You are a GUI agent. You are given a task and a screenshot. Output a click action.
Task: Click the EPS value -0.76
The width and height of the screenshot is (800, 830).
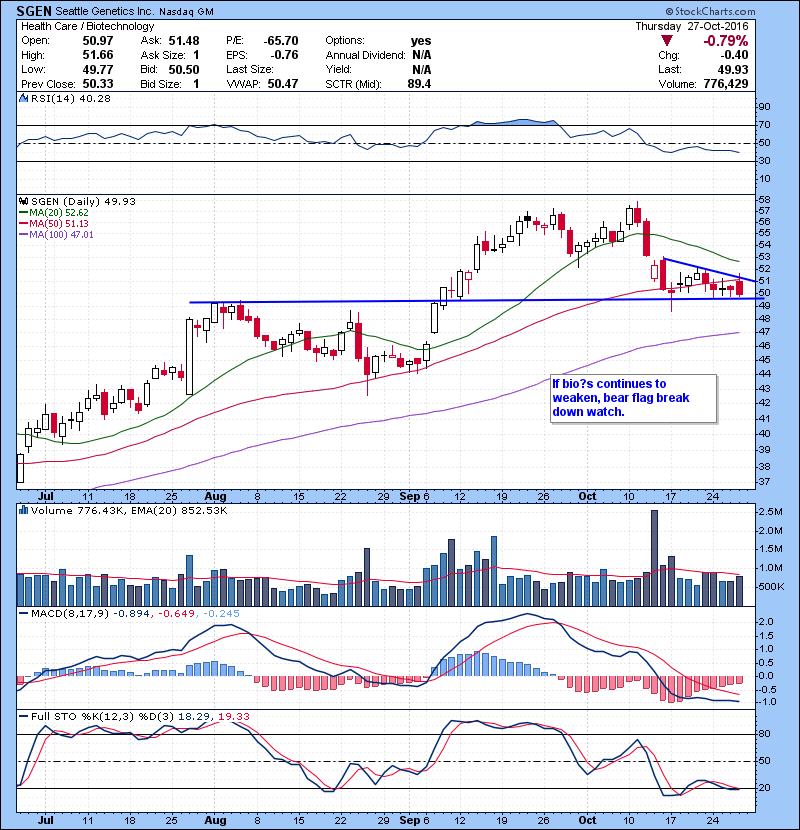pyautogui.click(x=284, y=55)
